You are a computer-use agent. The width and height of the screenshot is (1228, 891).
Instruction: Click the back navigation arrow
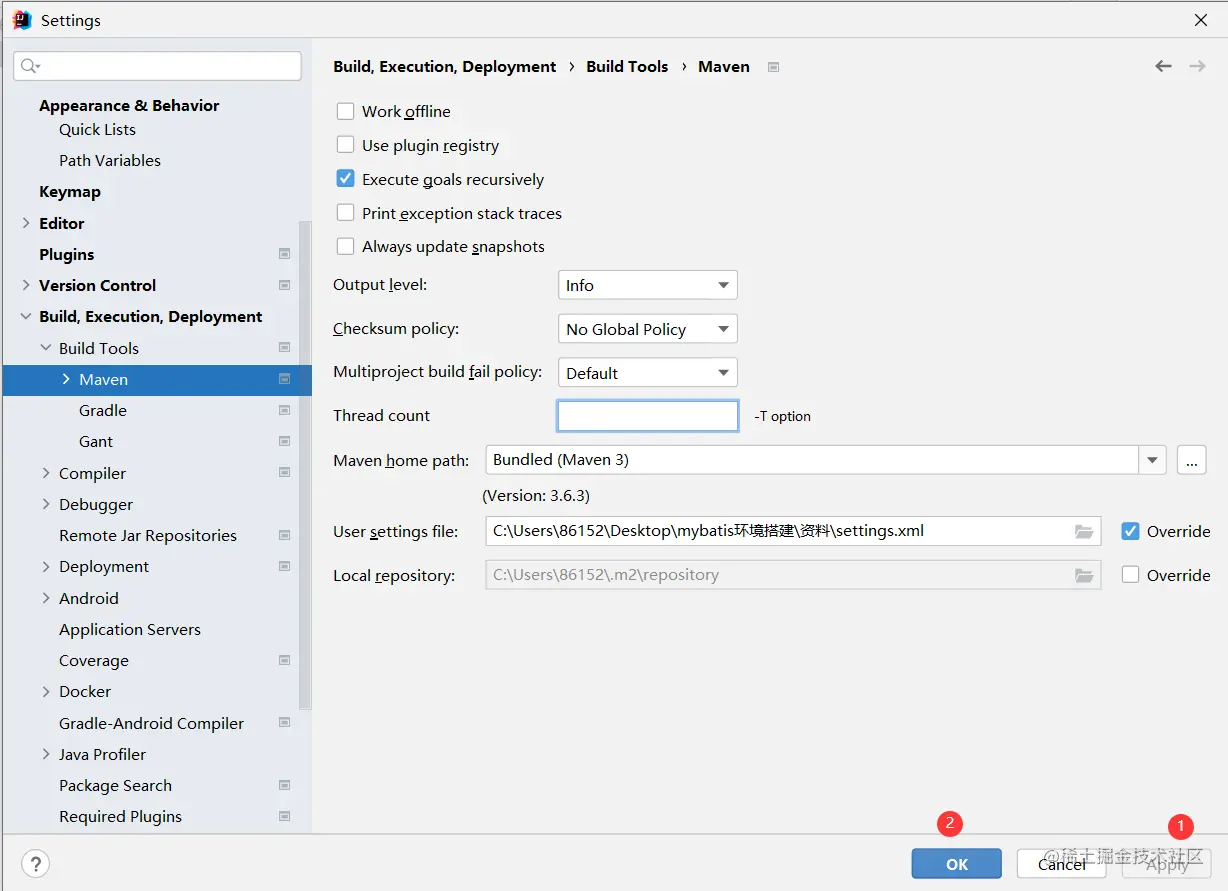point(1163,66)
